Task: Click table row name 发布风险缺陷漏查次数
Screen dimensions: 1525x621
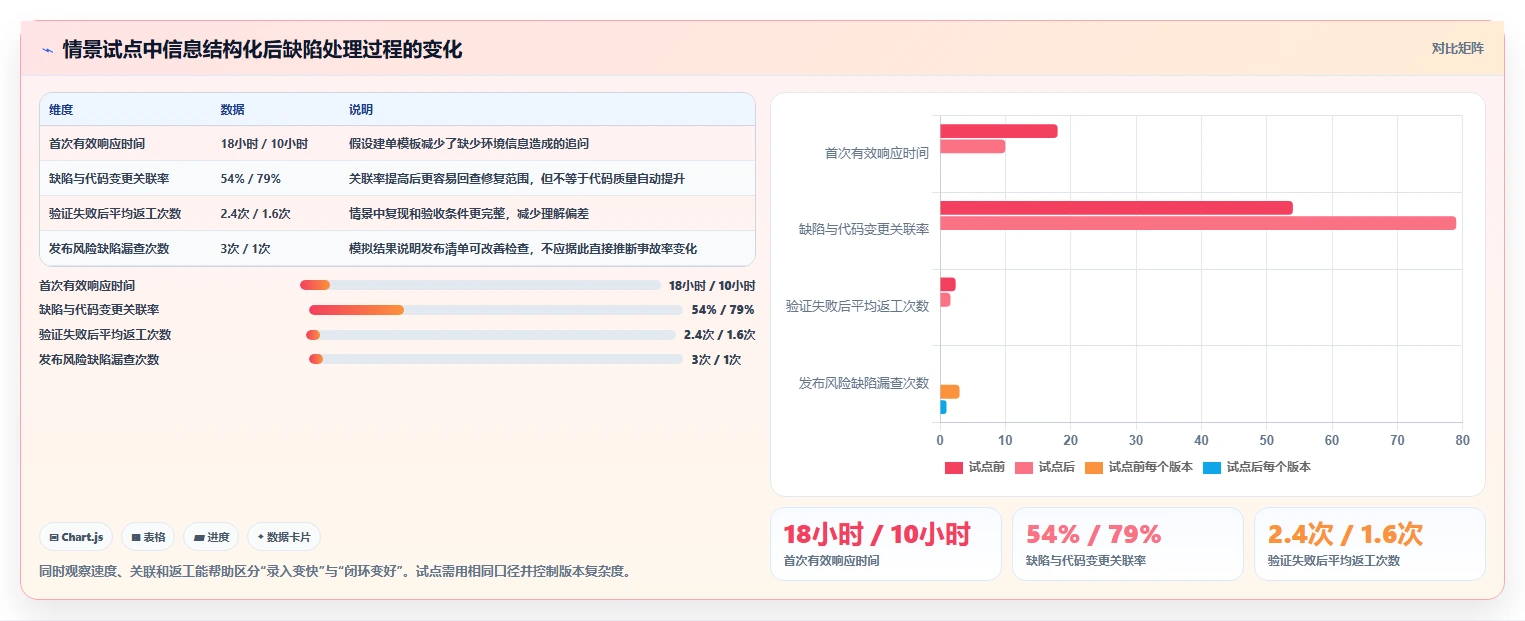Action: point(109,249)
